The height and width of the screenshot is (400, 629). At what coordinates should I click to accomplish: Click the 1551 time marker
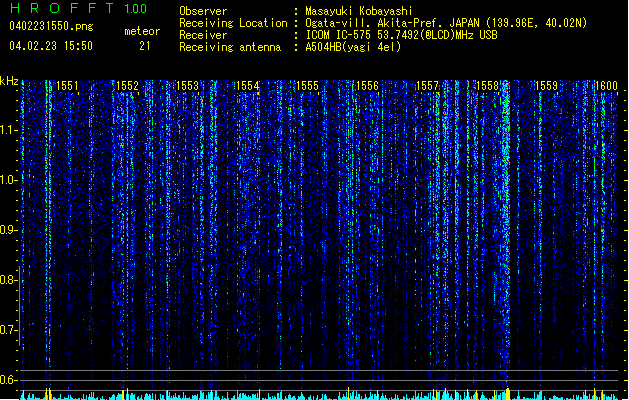67,86
